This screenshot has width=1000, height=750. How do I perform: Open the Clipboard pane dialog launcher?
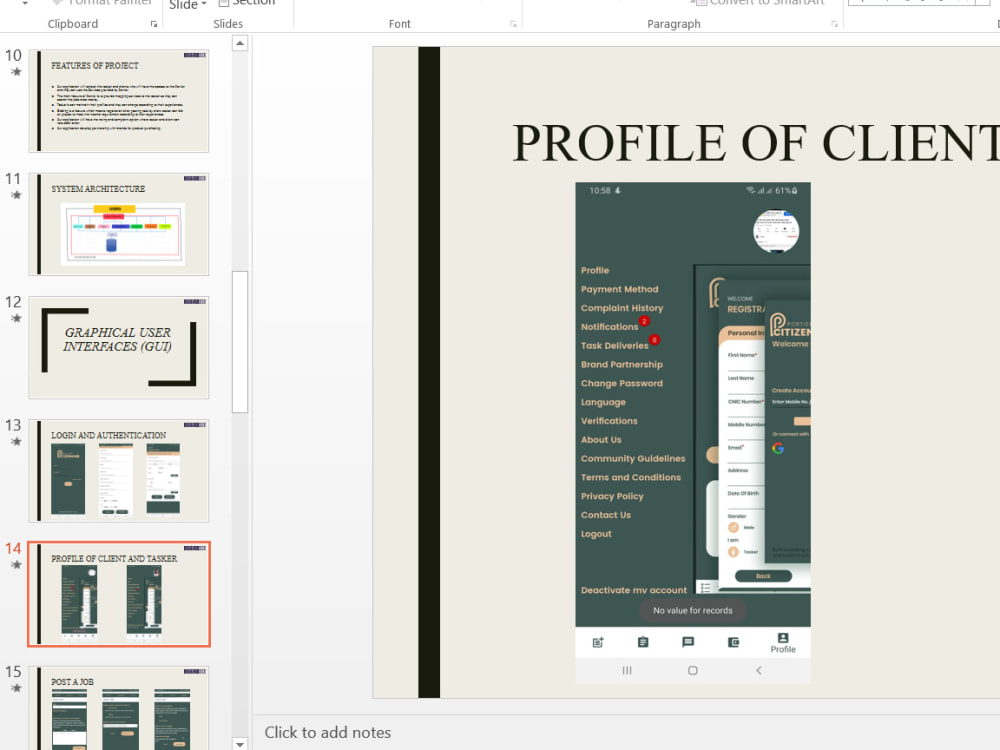coord(154,24)
